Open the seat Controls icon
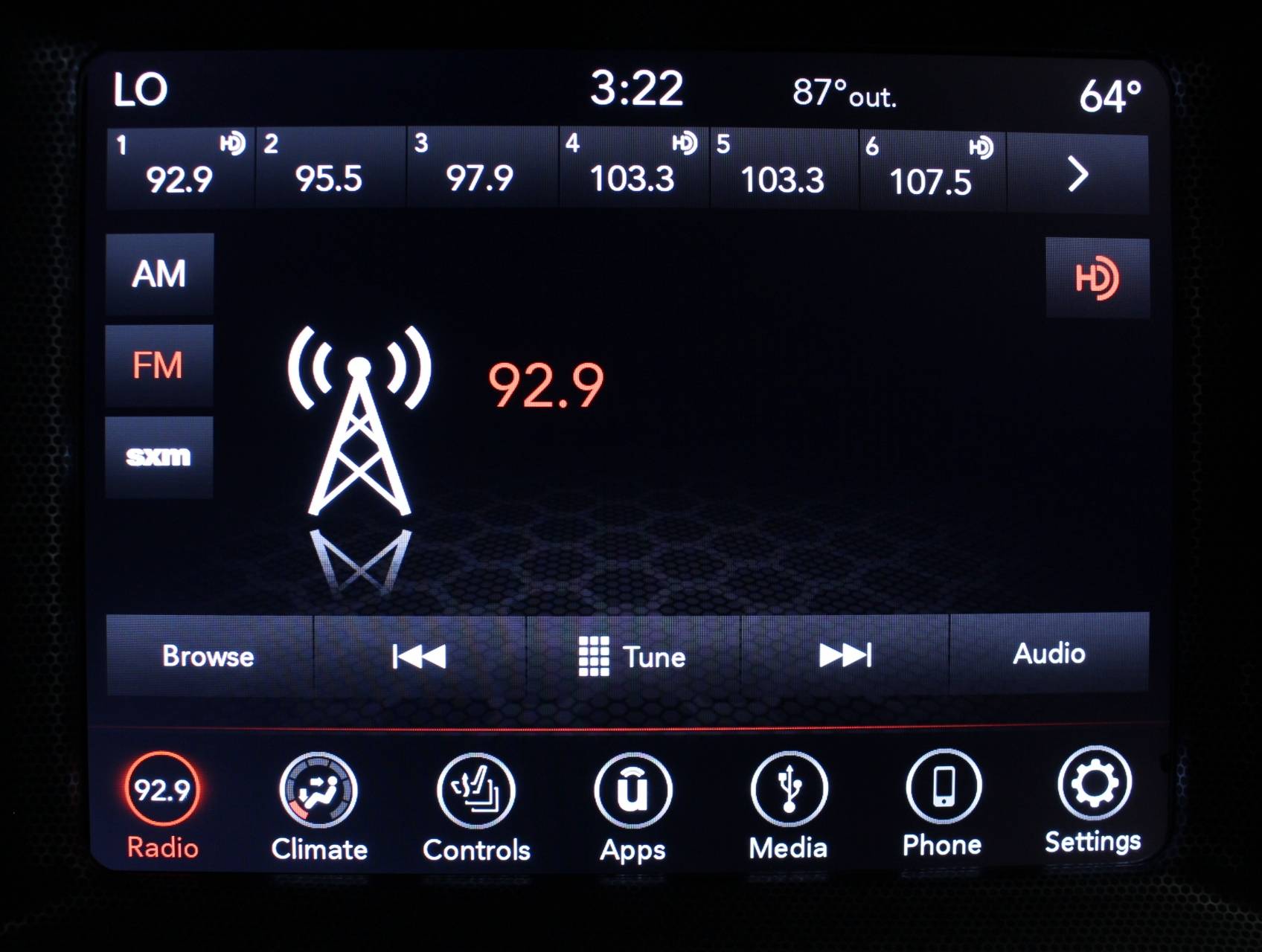Viewport: 1262px width, 952px height. (x=475, y=791)
